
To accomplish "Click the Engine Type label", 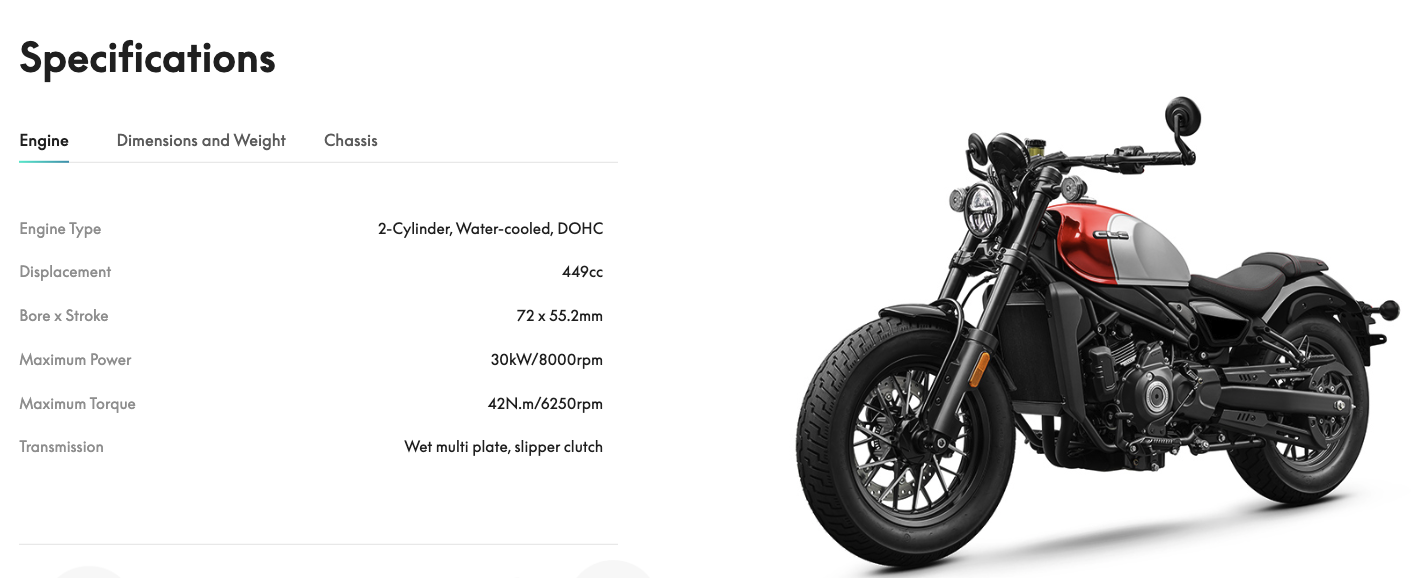I will tap(60, 229).
